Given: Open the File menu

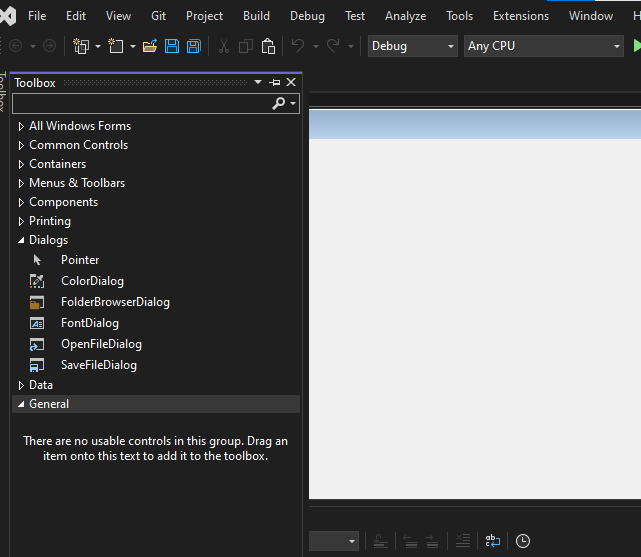Looking at the screenshot, I should coord(37,16).
